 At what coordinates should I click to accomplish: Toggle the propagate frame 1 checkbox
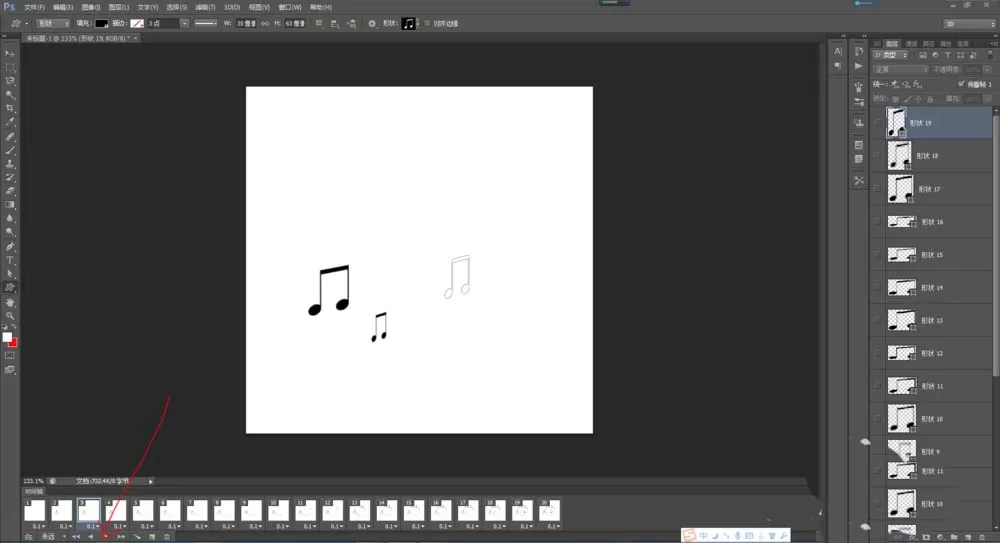coord(961,84)
